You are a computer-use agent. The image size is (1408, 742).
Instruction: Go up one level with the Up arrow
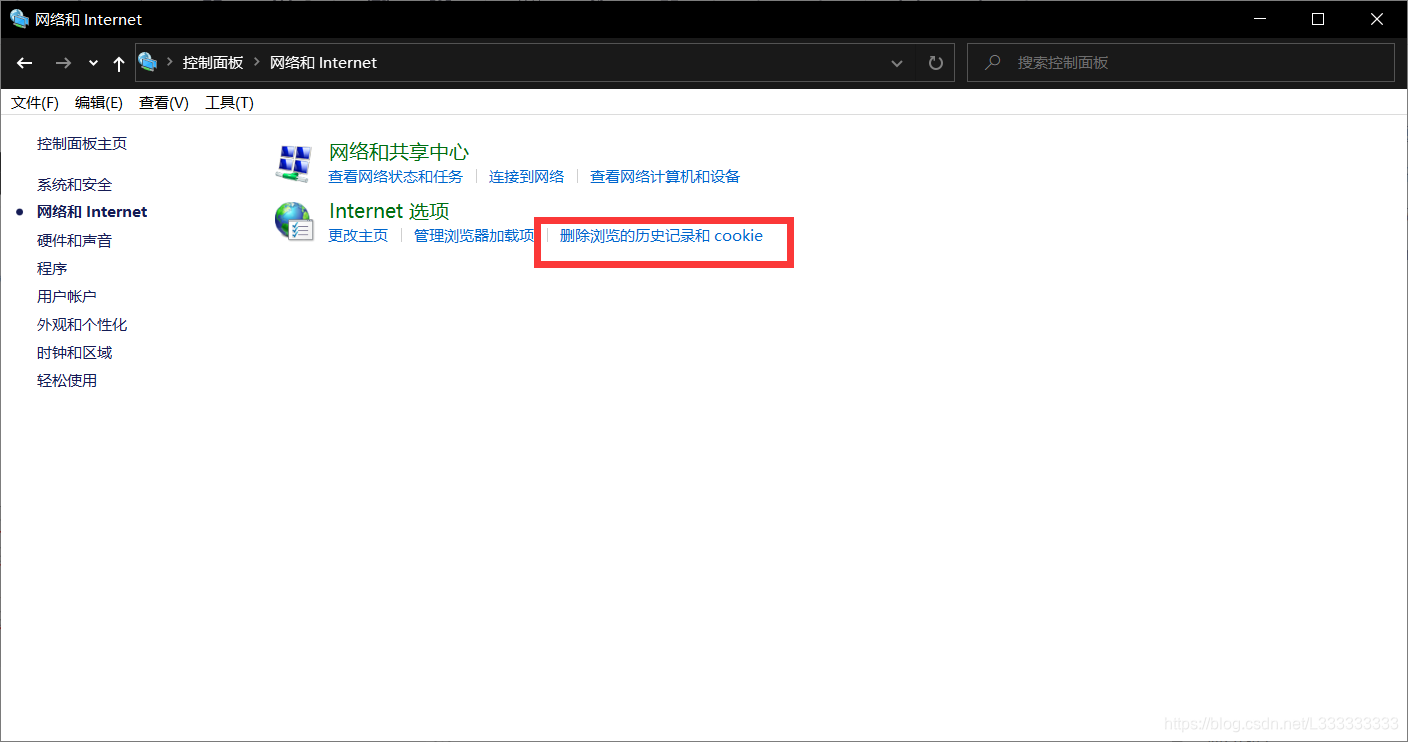[119, 63]
